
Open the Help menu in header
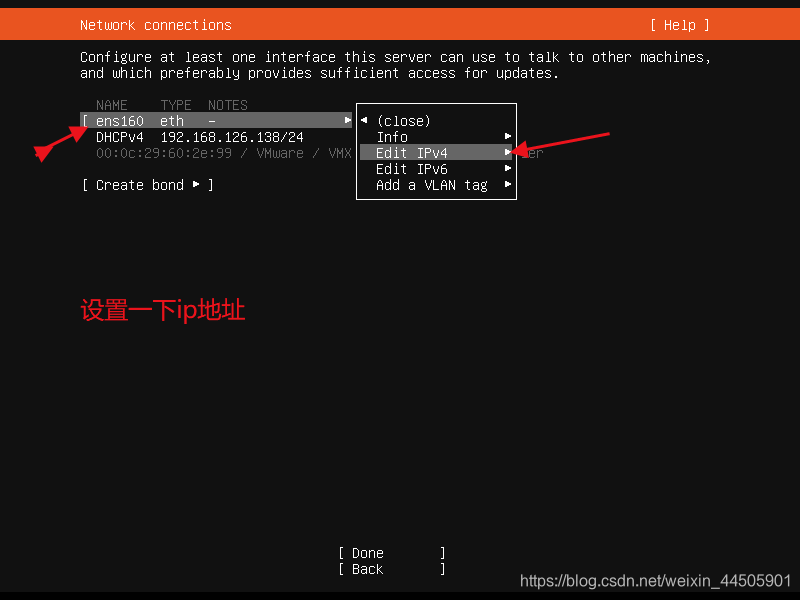(x=679, y=25)
